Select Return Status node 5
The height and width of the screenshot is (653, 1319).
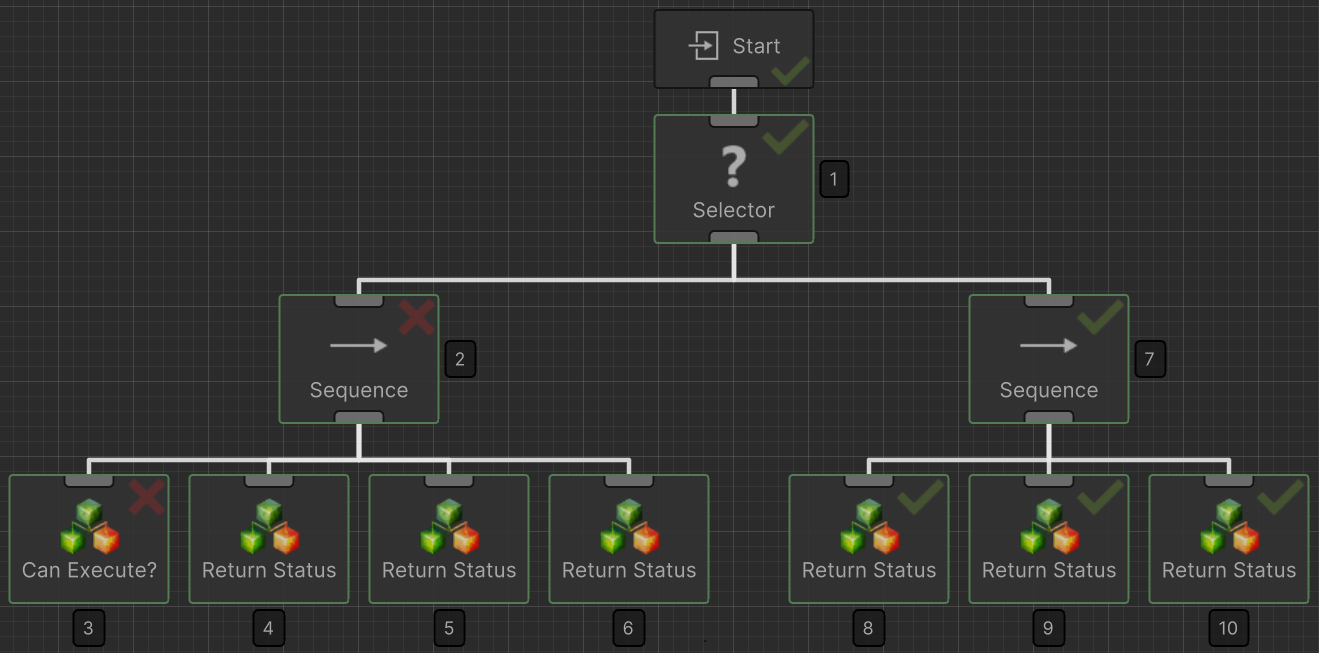(448, 568)
